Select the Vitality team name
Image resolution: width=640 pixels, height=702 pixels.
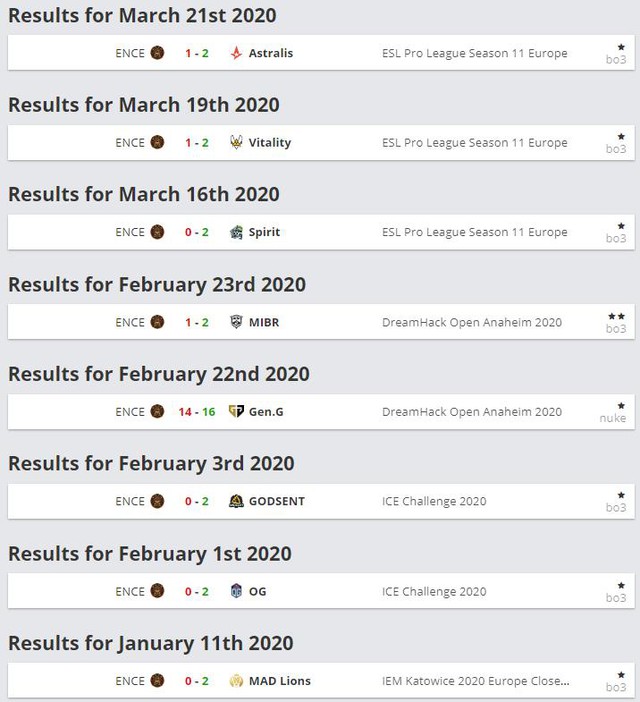270,142
